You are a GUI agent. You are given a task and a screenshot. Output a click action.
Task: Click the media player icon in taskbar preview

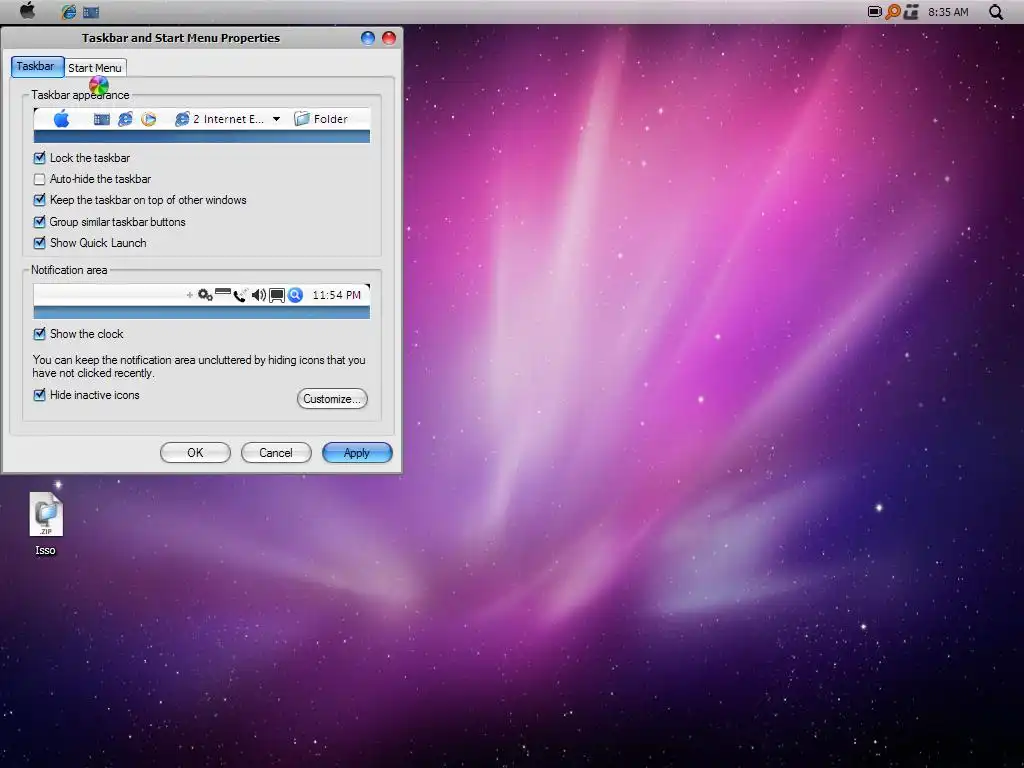point(149,119)
